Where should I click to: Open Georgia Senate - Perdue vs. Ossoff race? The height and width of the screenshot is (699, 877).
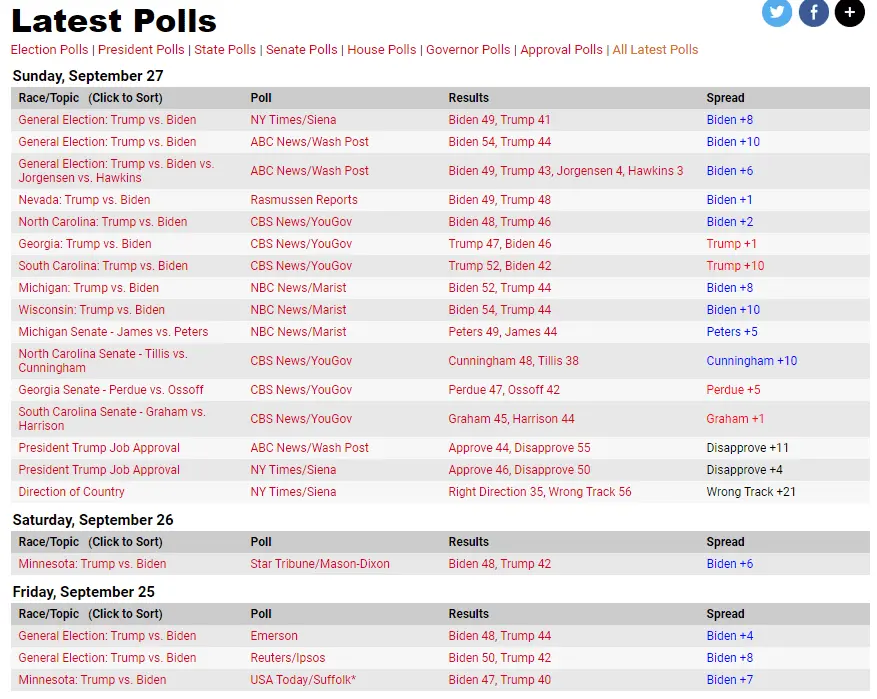coord(110,390)
